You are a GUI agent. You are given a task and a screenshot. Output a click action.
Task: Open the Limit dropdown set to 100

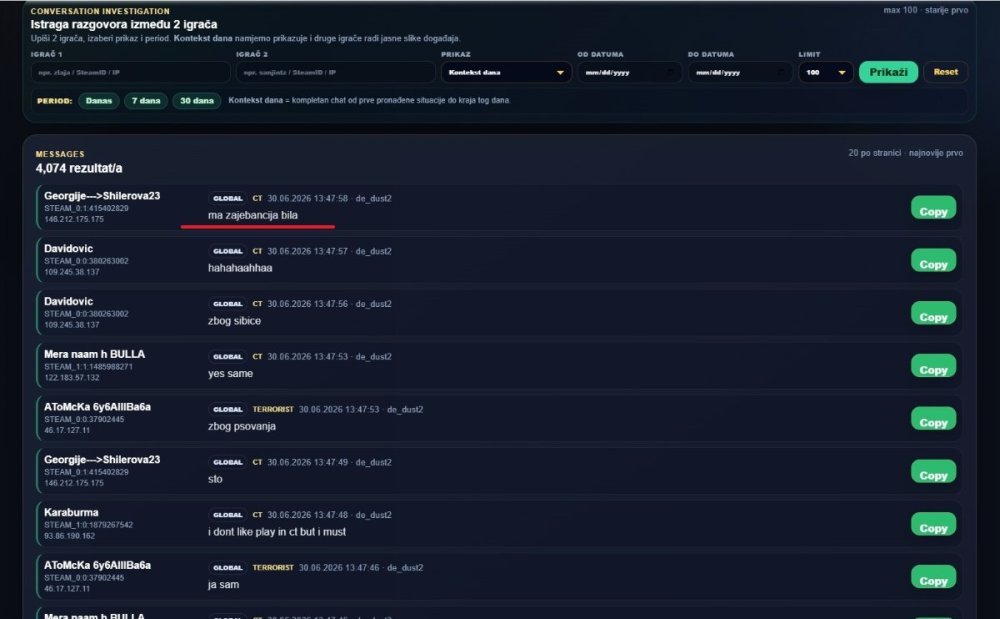coord(825,72)
